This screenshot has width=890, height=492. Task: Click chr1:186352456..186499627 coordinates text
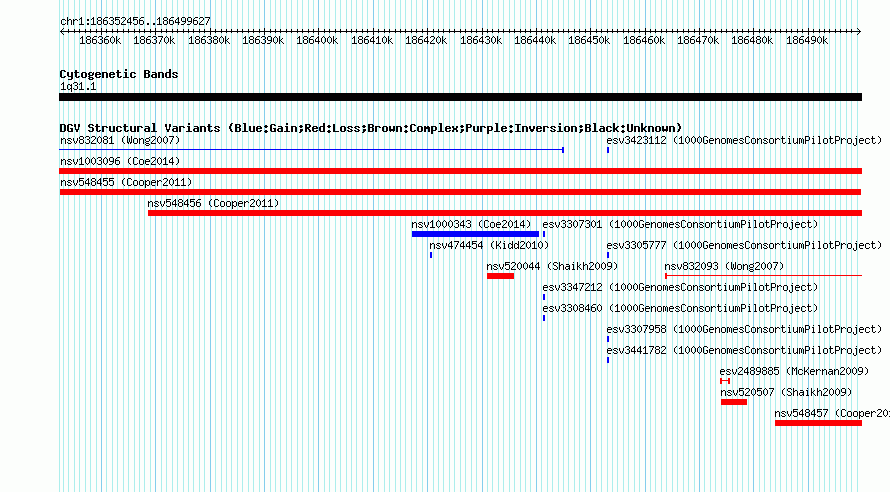[135, 21]
